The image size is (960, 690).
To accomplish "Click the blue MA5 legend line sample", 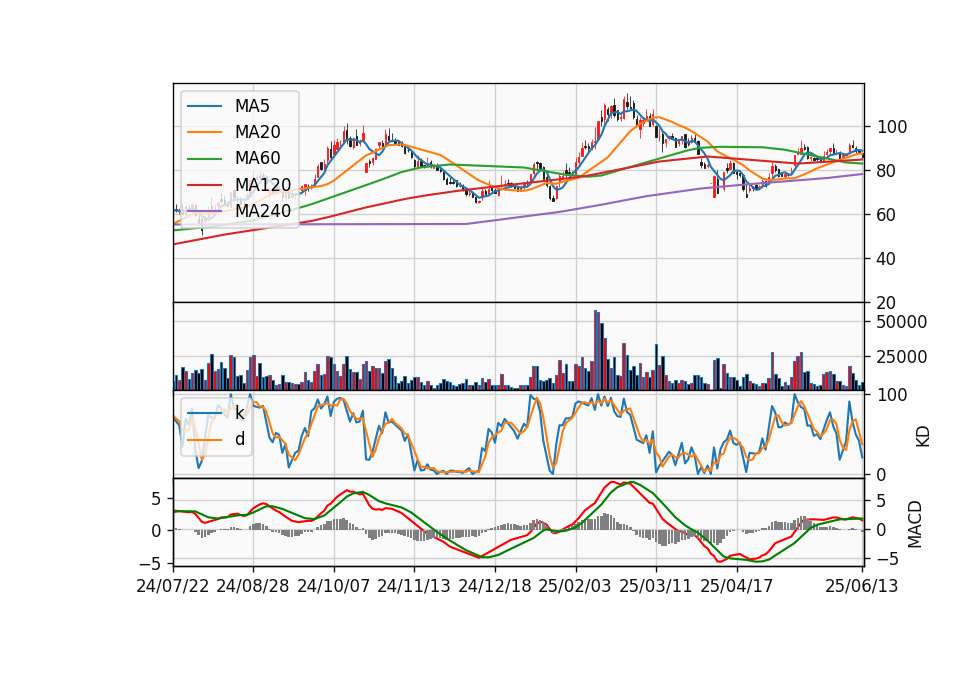I will 204,106.
